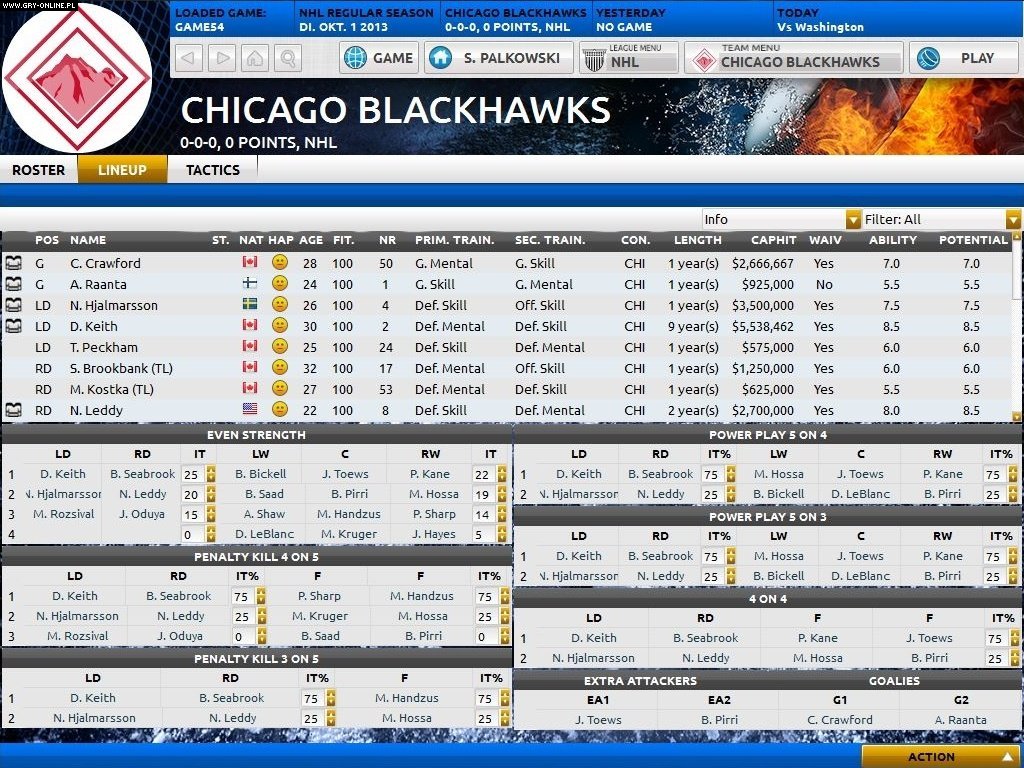This screenshot has height=768, width=1024.
Task: Click the navigation forward arrow
Action: tap(222, 58)
